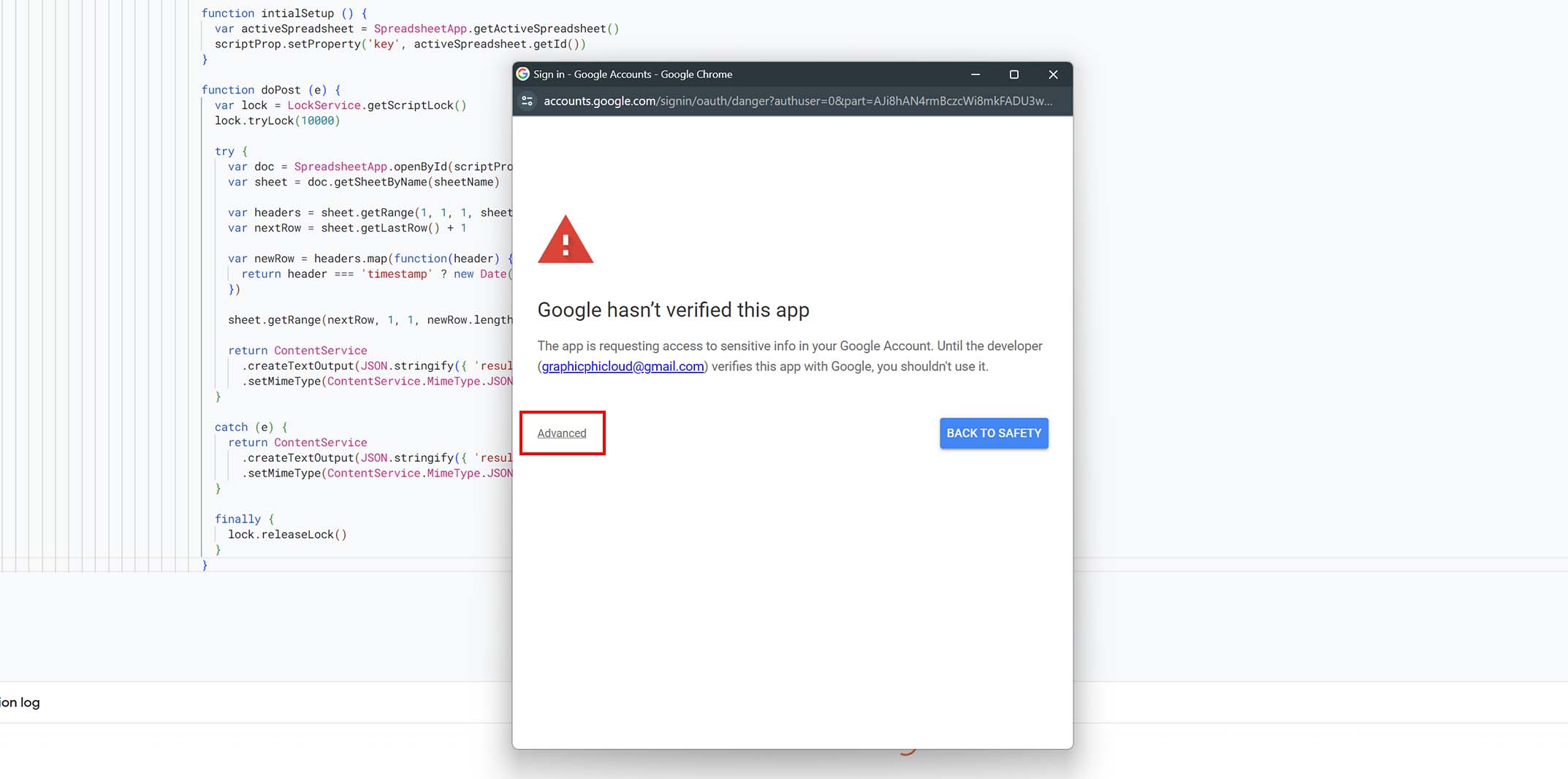The height and width of the screenshot is (779, 1568).
Task: Click the "var lock = LockService.getScriptLock()" line
Action: pos(340,105)
